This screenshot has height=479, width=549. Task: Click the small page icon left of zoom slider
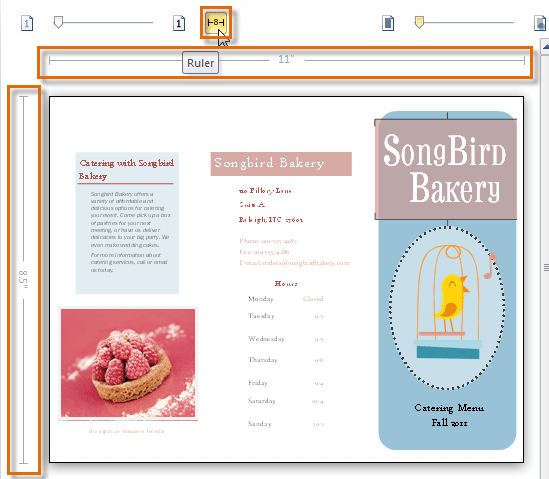[27, 23]
